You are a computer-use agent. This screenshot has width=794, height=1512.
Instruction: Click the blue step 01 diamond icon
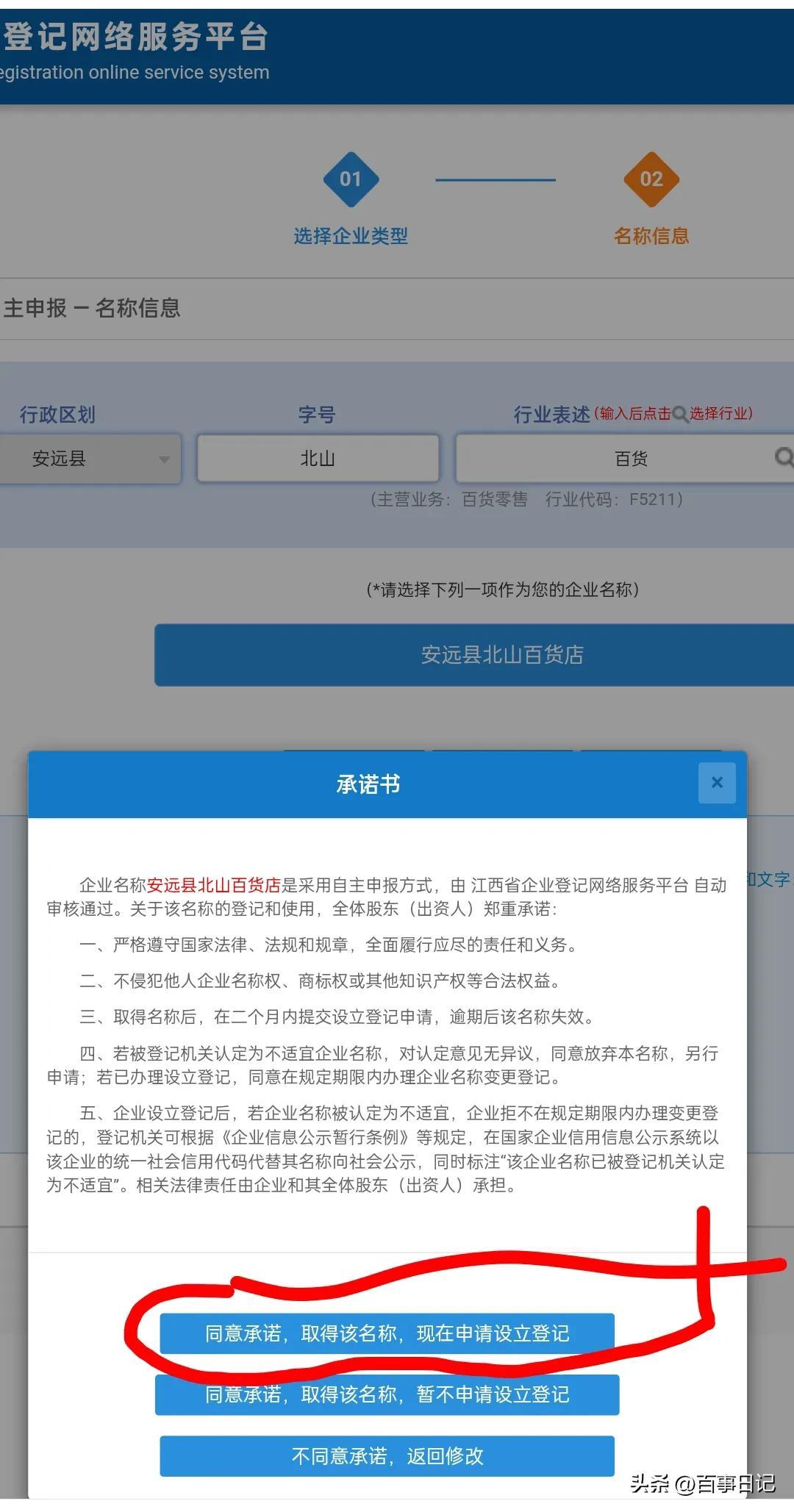click(x=351, y=179)
